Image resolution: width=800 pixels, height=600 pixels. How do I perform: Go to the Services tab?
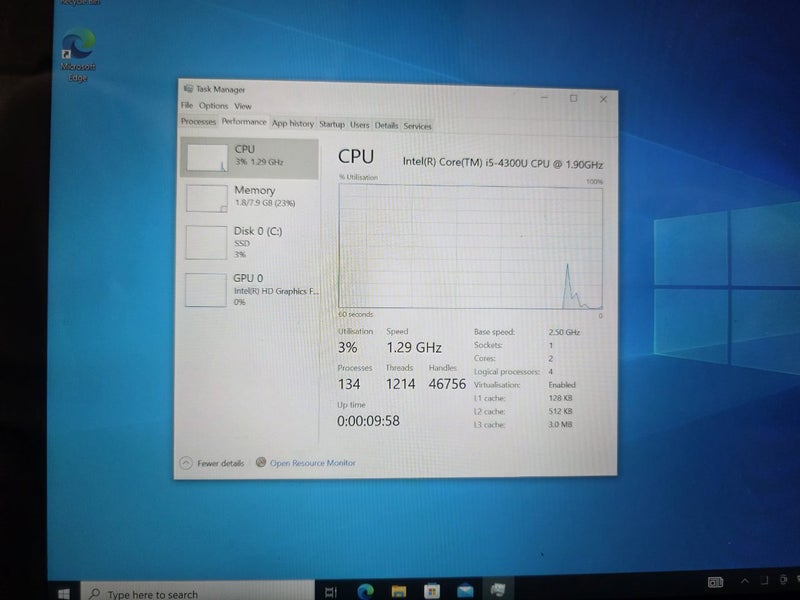pyautogui.click(x=417, y=126)
